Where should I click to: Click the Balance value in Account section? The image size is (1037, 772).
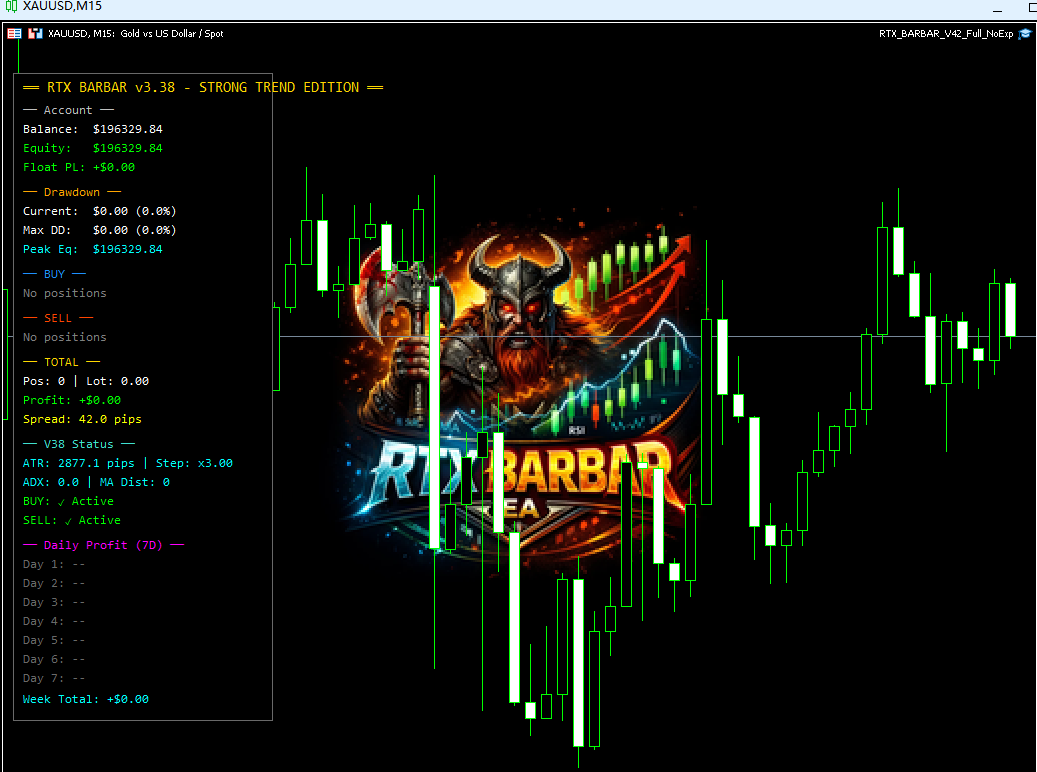(x=127, y=129)
